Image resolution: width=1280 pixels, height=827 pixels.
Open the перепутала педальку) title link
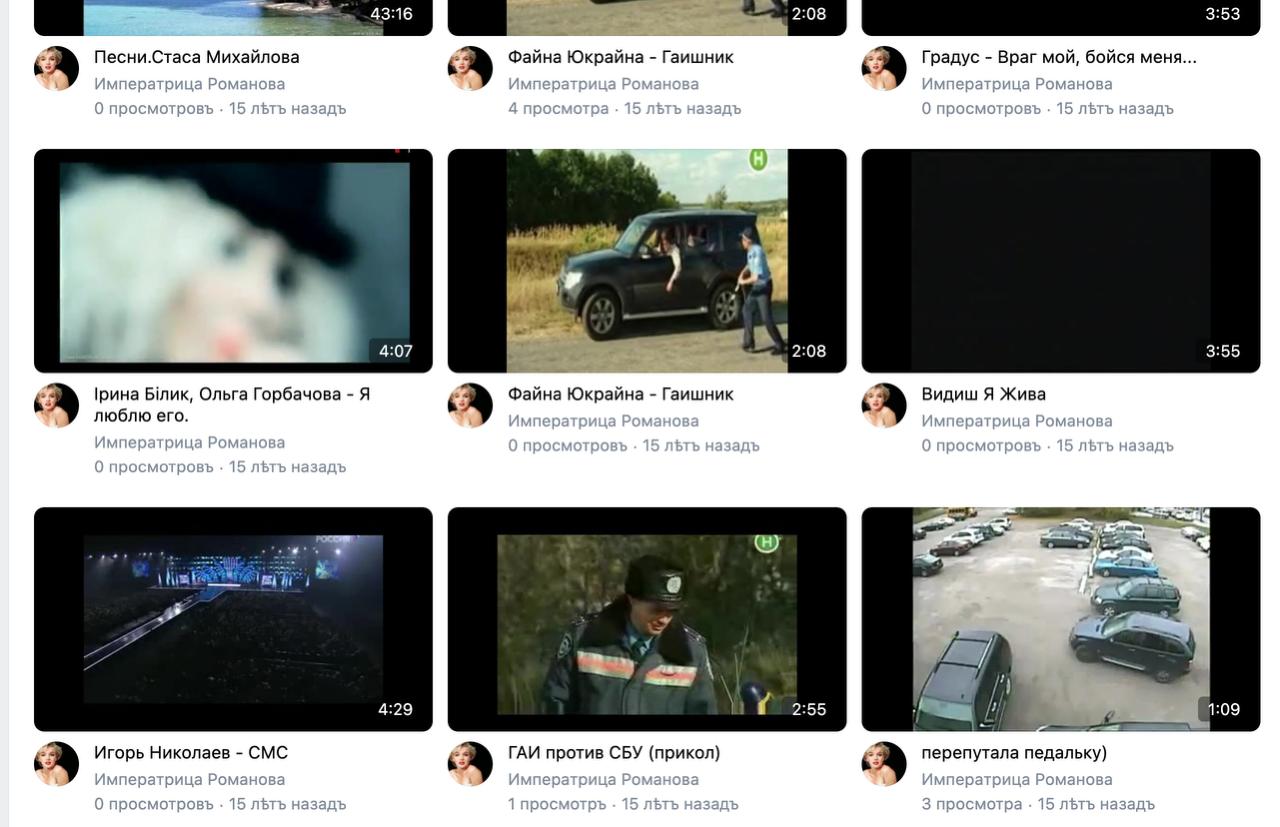pos(1014,752)
